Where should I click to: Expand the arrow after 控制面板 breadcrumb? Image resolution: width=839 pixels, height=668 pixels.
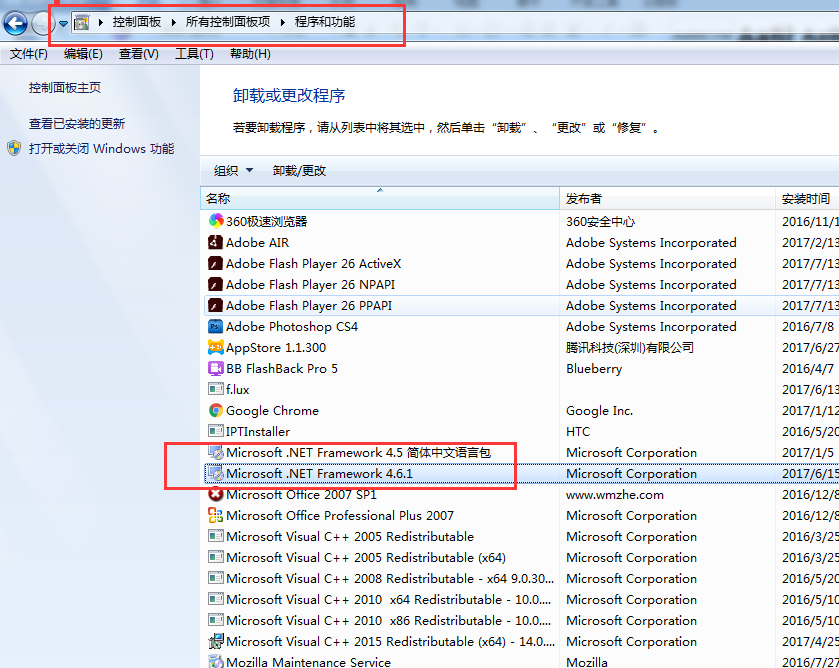pyautogui.click(x=173, y=22)
